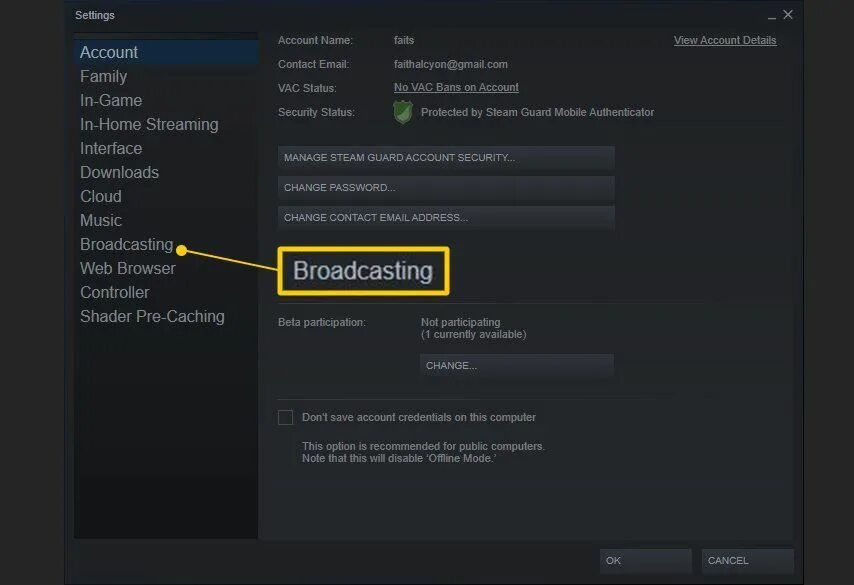The height and width of the screenshot is (585, 854).
Task: Click the Settings window title
Action: [x=95, y=15]
